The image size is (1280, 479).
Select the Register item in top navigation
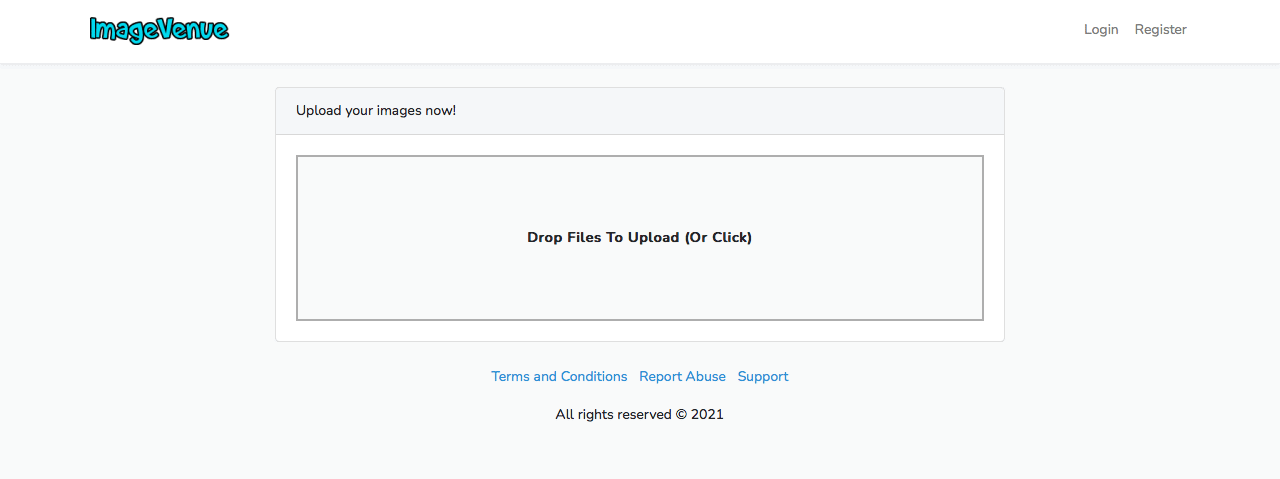1160,30
